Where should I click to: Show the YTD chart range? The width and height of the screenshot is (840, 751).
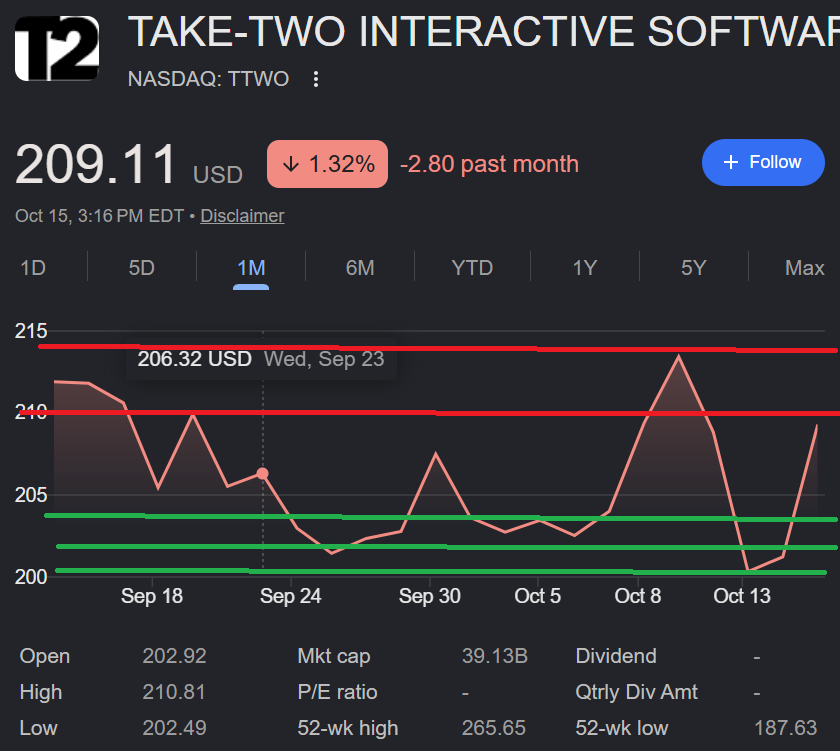coord(472,267)
